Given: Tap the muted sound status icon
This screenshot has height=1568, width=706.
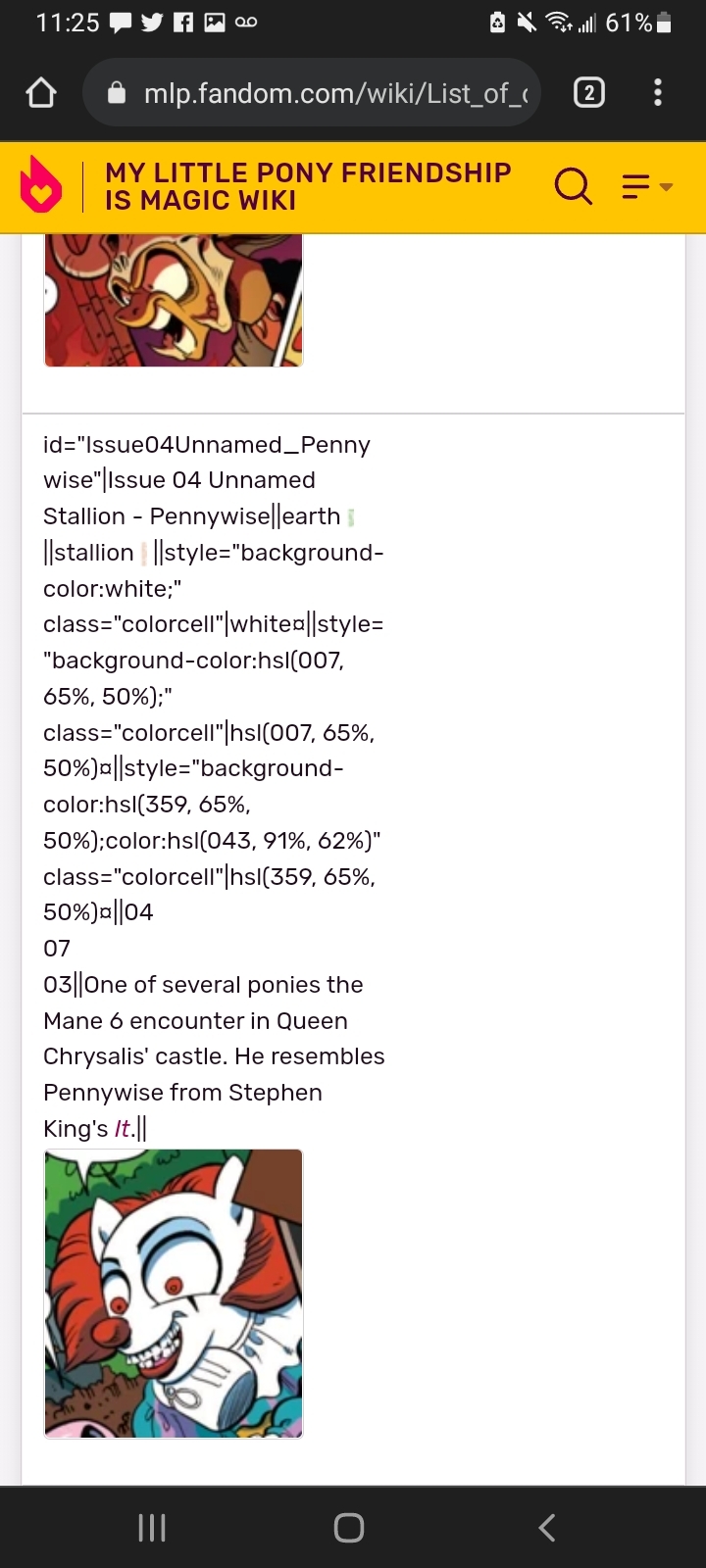Looking at the screenshot, I should point(528,23).
